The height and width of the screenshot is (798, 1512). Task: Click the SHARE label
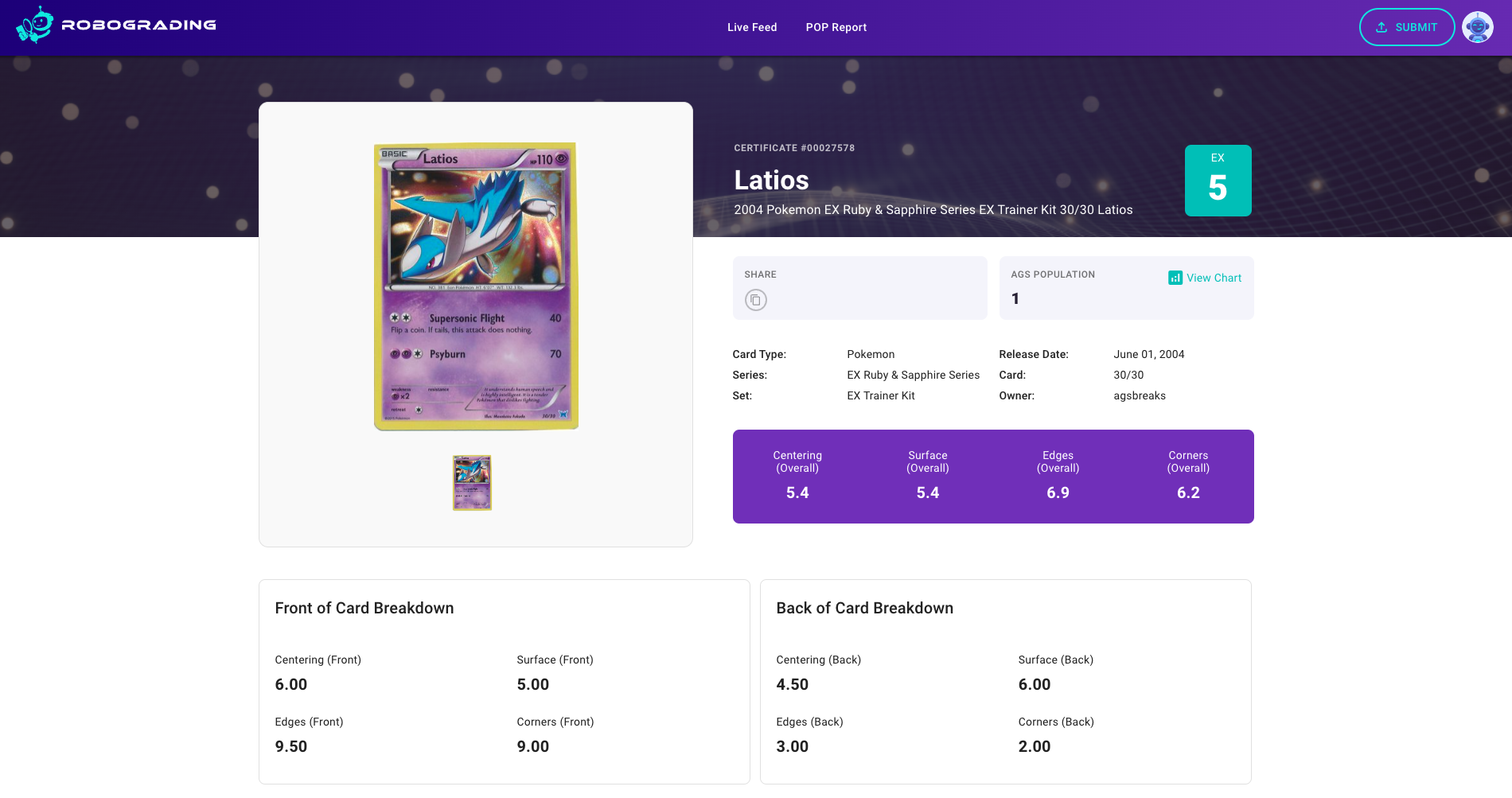pyautogui.click(x=760, y=274)
